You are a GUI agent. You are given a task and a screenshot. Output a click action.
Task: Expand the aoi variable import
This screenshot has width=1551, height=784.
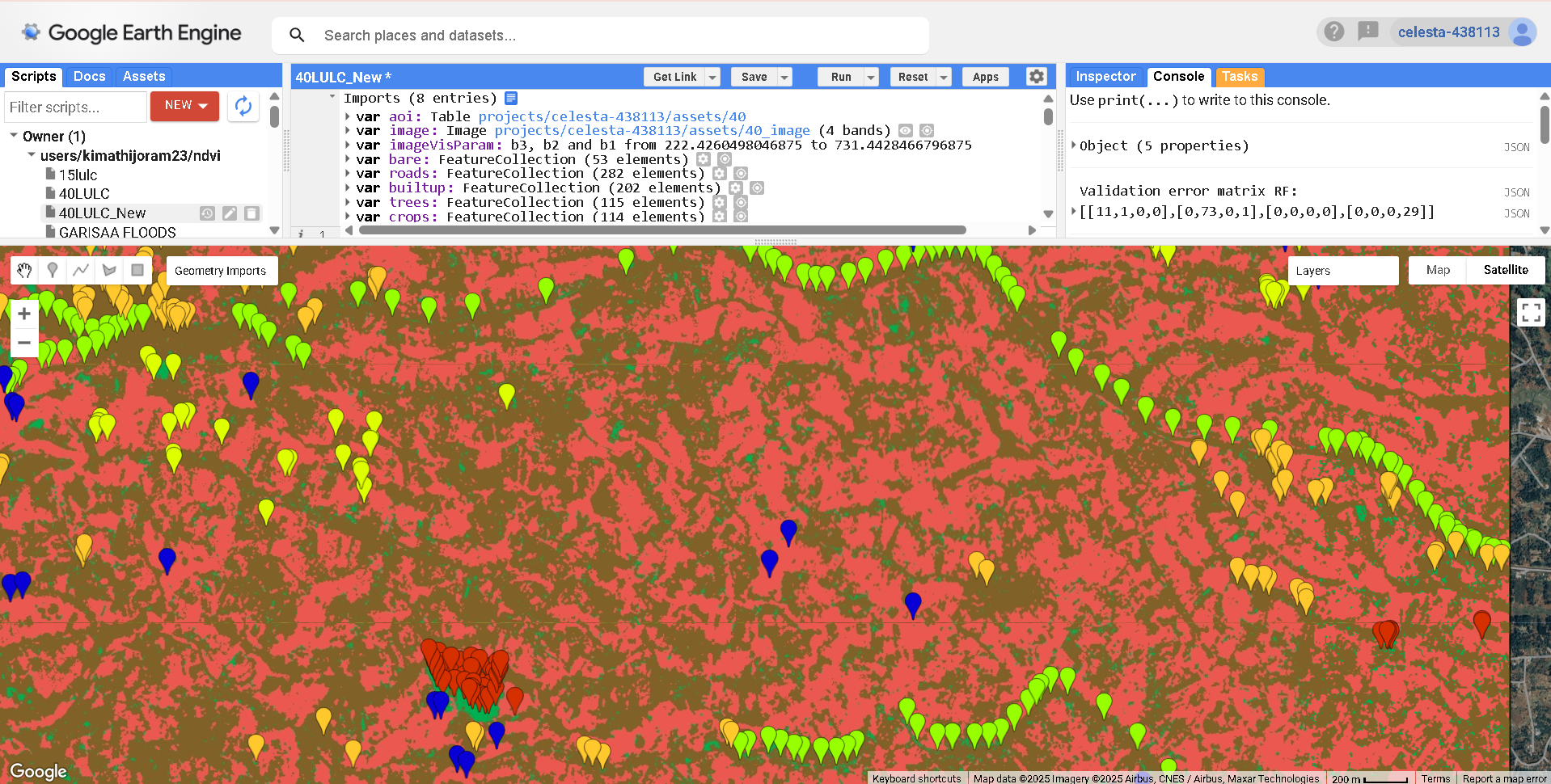348,116
